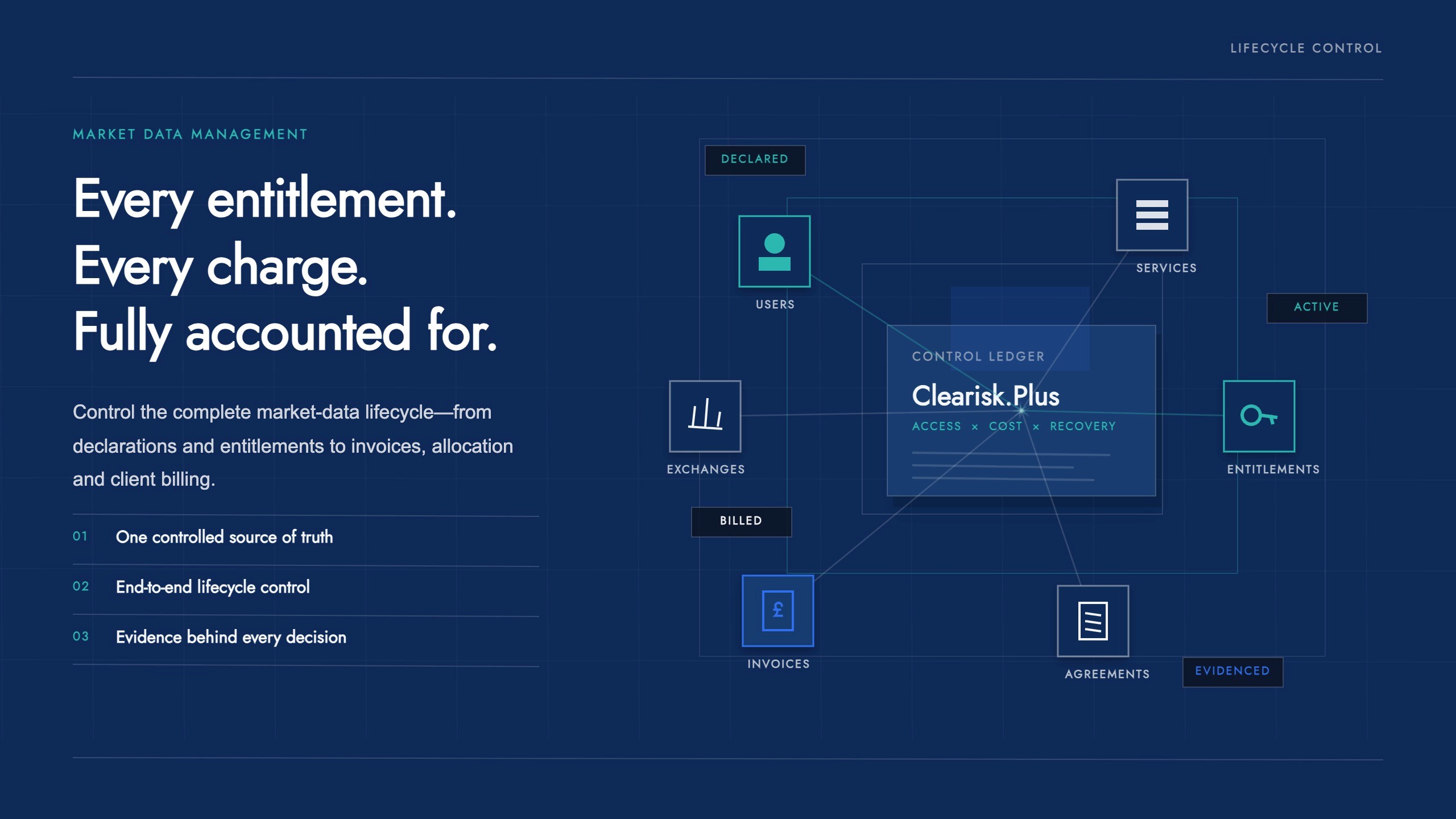Click the MARKET DATA MANAGEMENT eyebrow text
The height and width of the screenshot is (819, 1456).
click(190, 134)
